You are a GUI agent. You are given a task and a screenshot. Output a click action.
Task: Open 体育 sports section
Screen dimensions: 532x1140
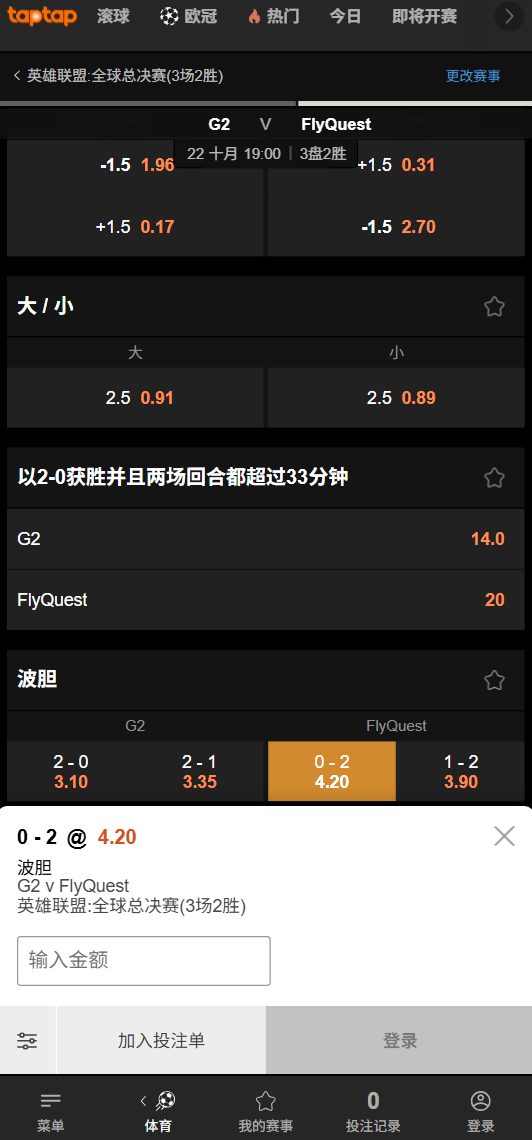point(158,1112)
